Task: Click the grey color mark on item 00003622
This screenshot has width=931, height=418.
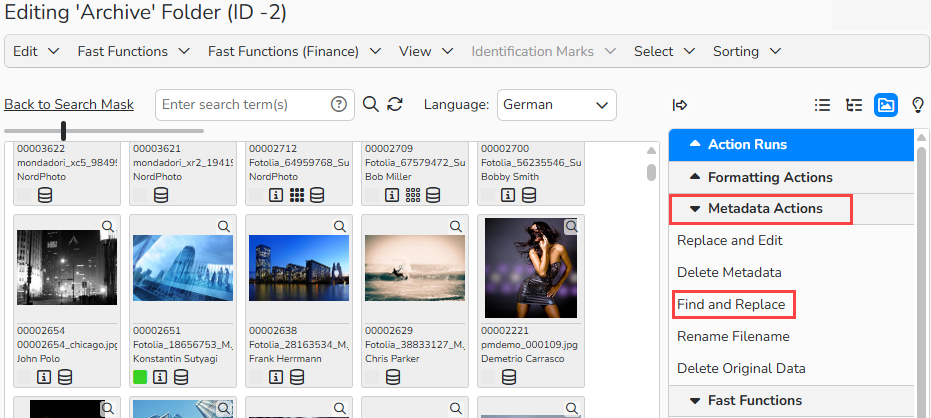Action: (x=24, y=195)
